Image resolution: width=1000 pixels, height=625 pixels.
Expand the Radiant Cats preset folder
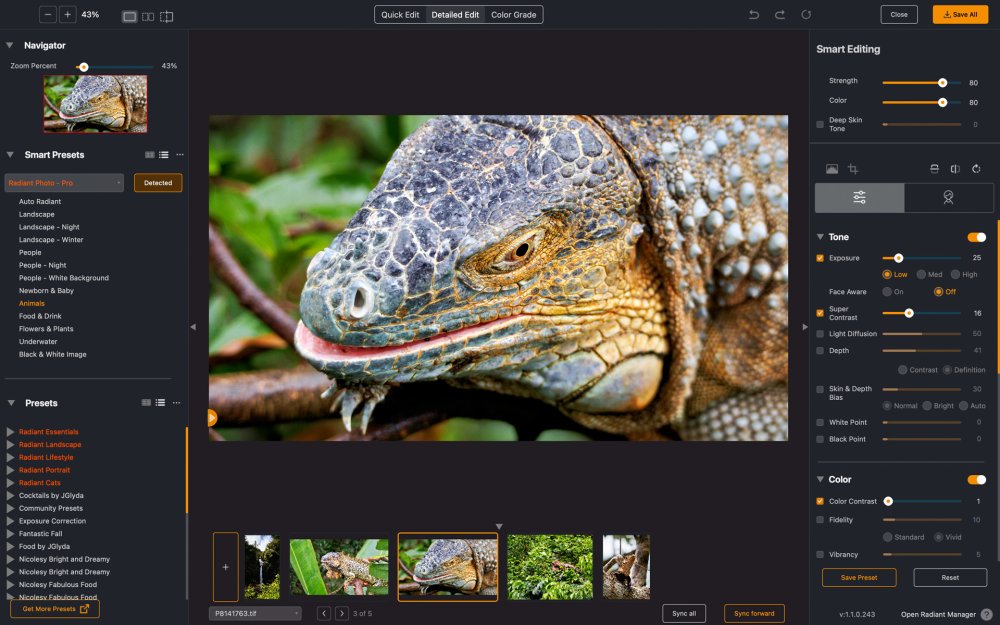coord(10,483)
